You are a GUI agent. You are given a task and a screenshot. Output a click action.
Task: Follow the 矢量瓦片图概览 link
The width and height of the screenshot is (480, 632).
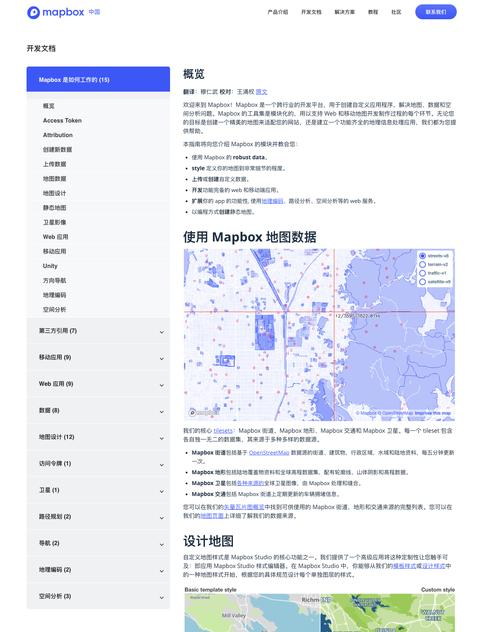(x=244, y=507)
